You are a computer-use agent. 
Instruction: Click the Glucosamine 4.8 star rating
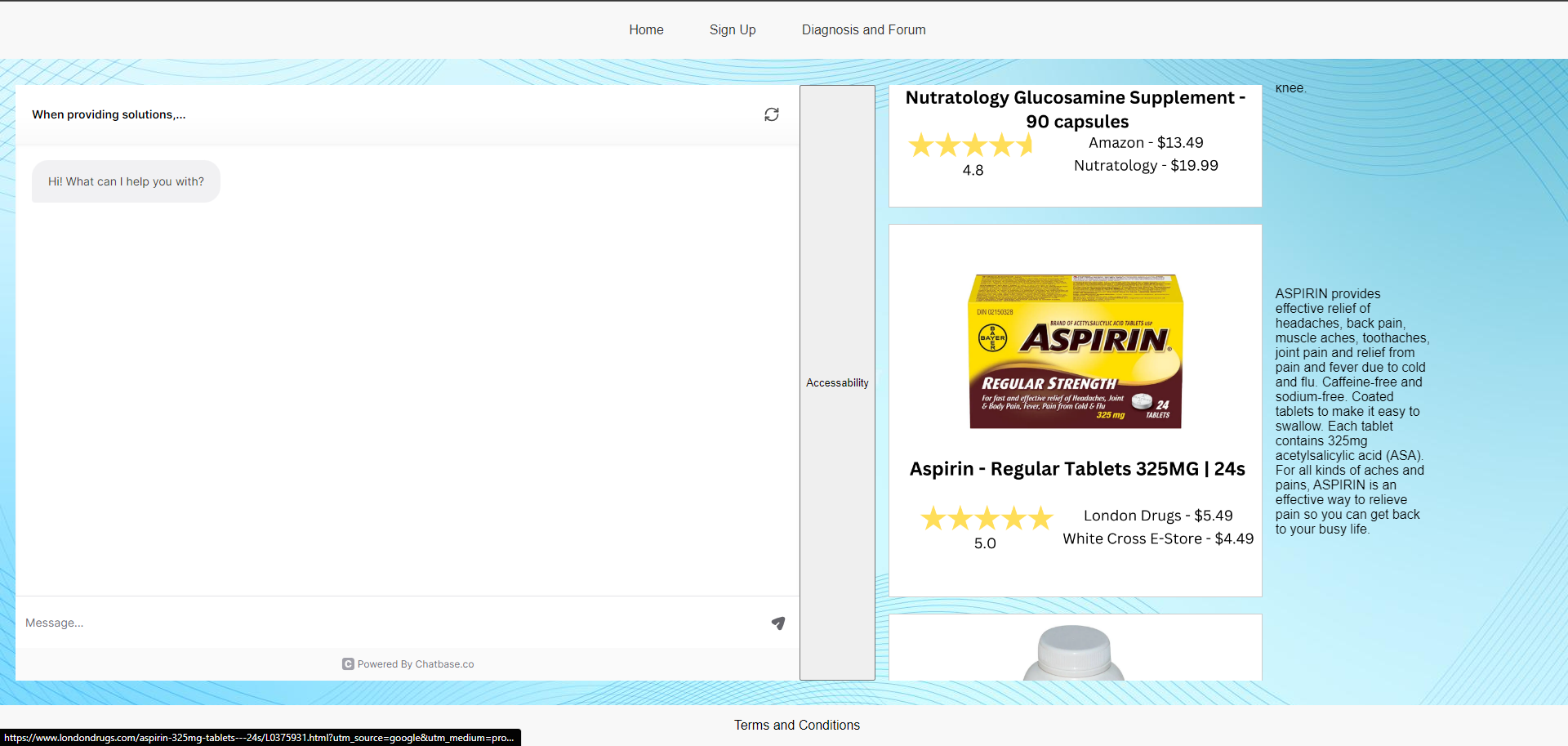pyautogui.click(x=972, y=145)
